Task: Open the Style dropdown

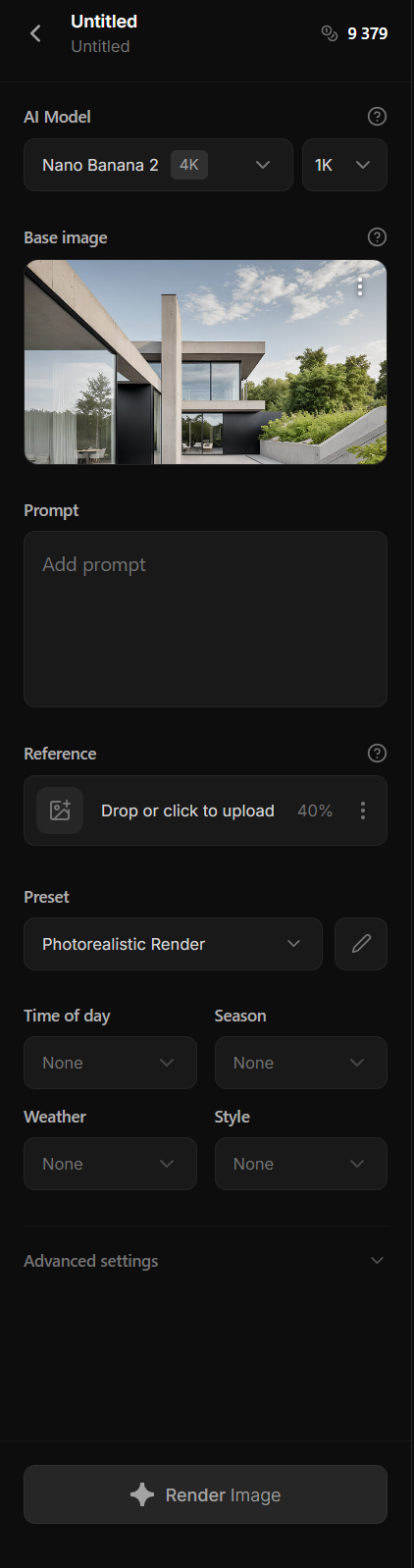Action: click(301, 1164)
